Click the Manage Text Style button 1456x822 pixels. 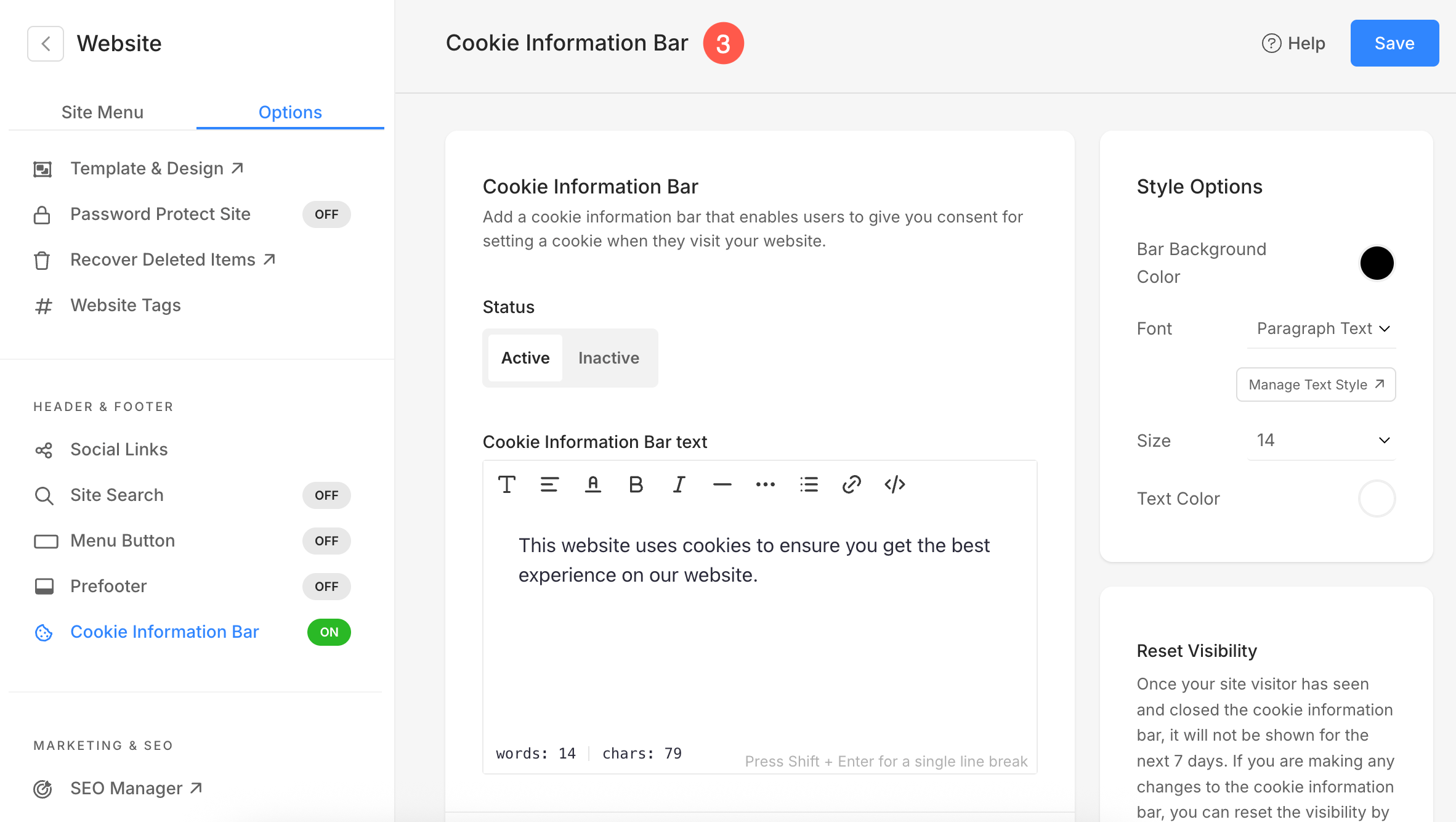coord(1316,385)
